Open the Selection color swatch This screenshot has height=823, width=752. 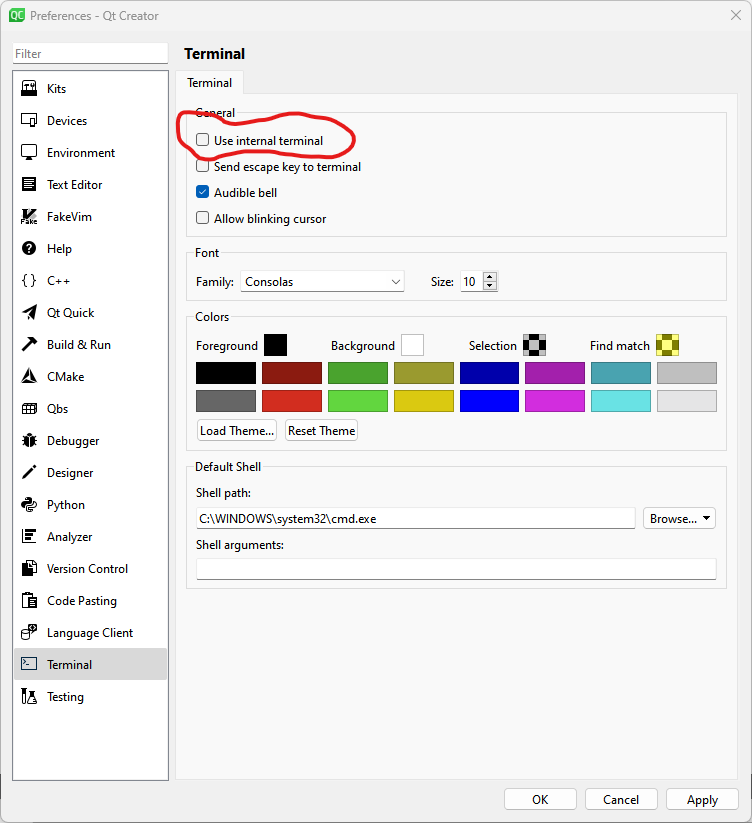point(534,345)
